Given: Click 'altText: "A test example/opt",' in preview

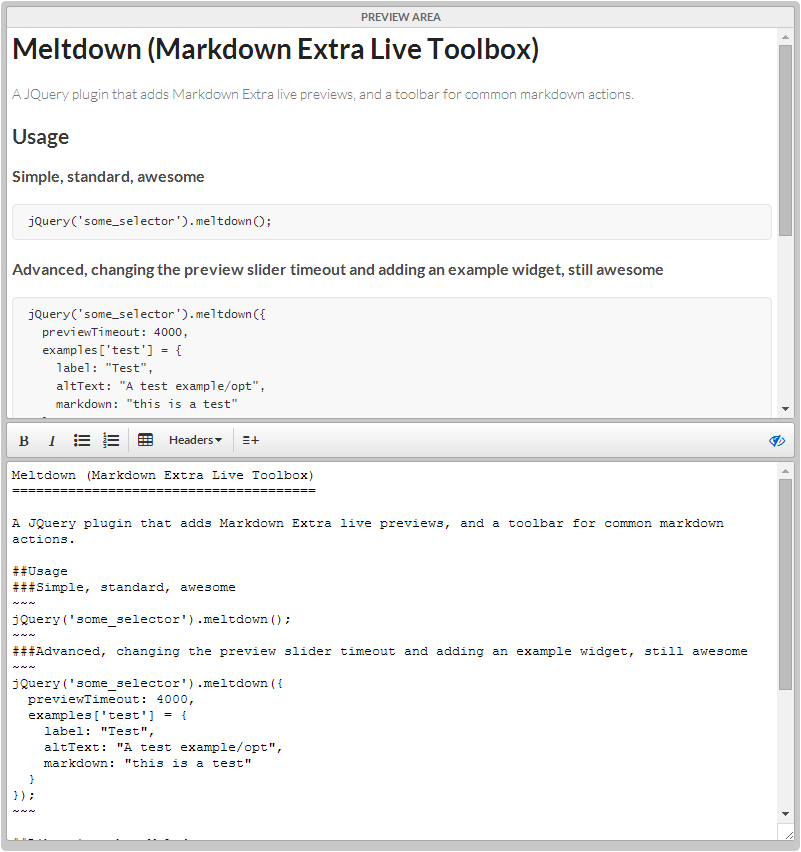Looking at the screenshot, I should (x=160, y=386).
